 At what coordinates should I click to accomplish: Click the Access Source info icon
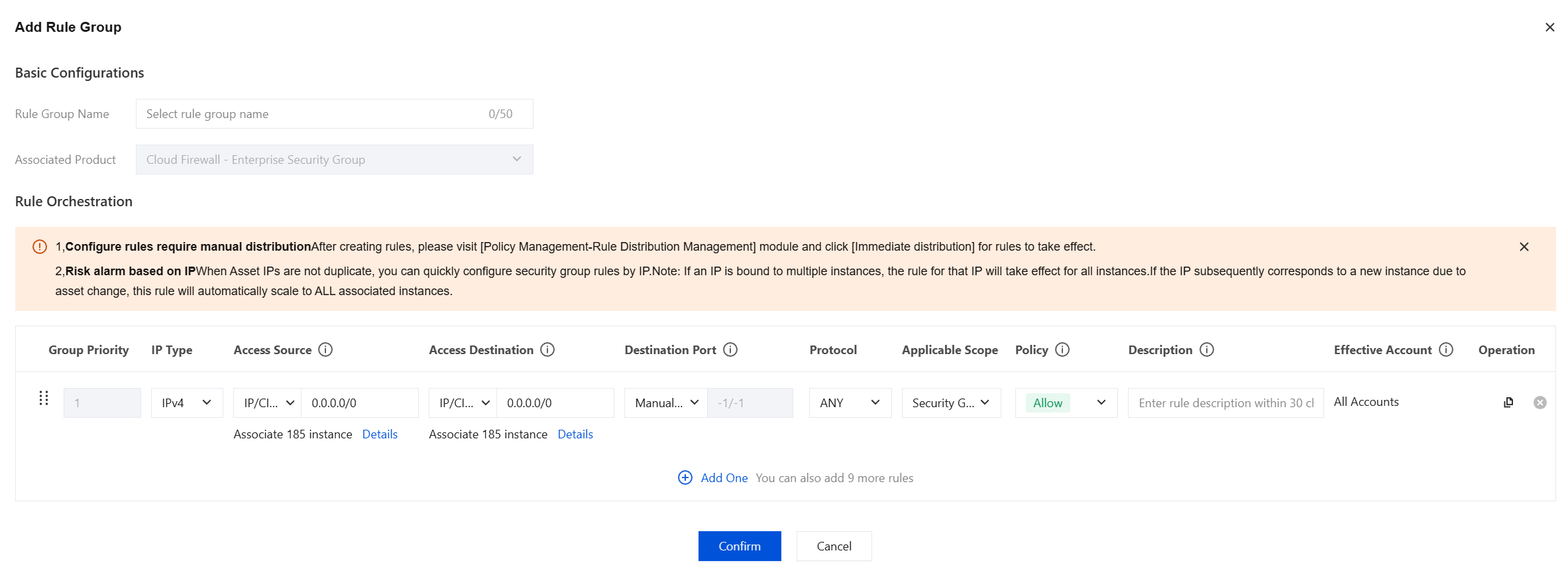325,349
